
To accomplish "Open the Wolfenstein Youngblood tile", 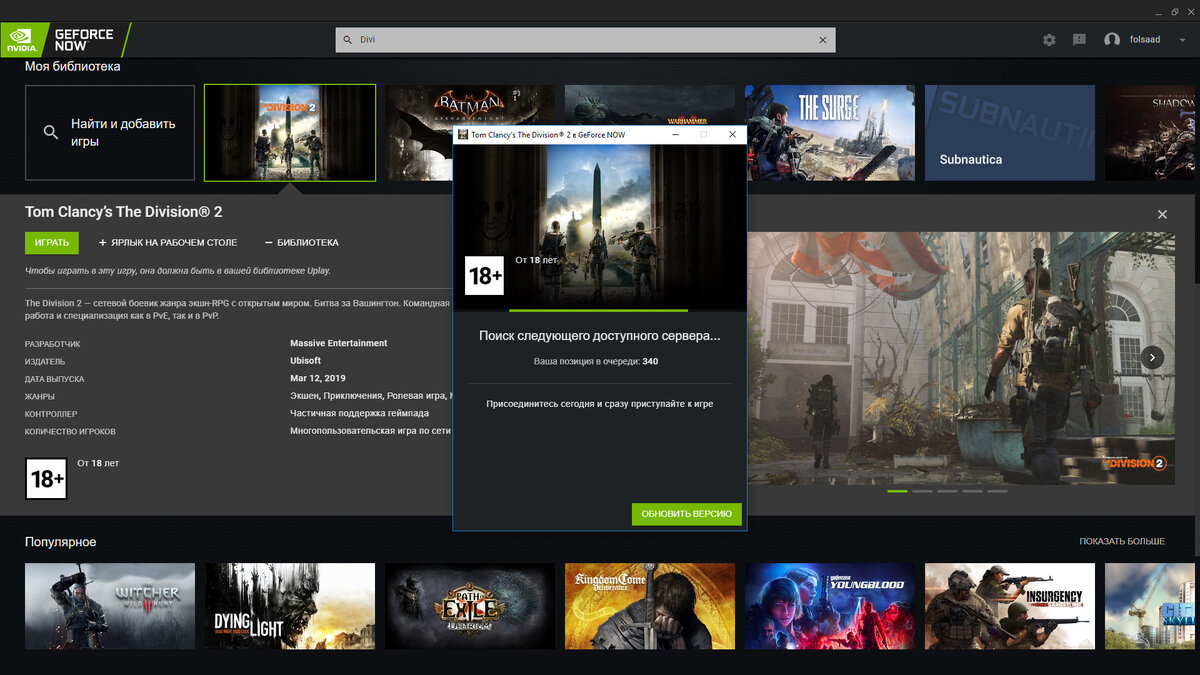I will 830,606.
